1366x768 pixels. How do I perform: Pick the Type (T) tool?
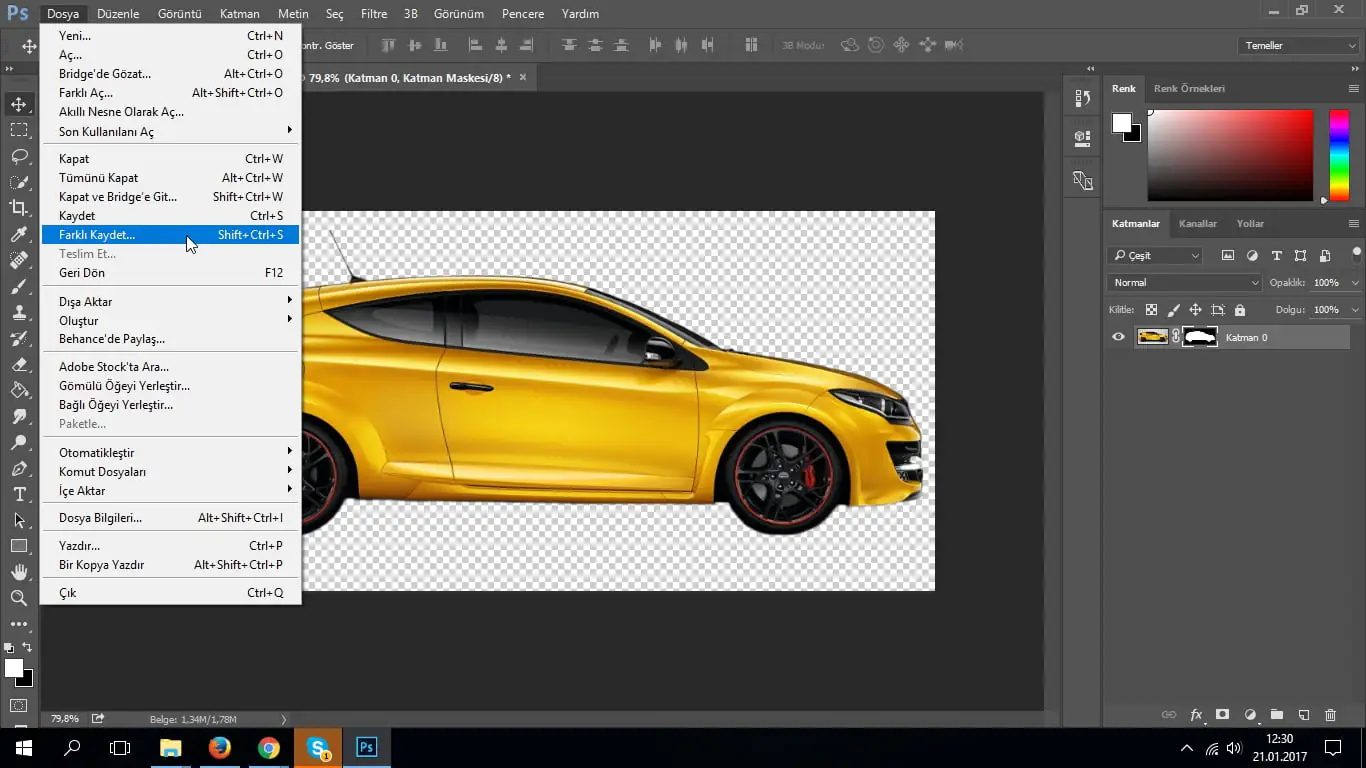pyautogui.click(x=19, y=494)
